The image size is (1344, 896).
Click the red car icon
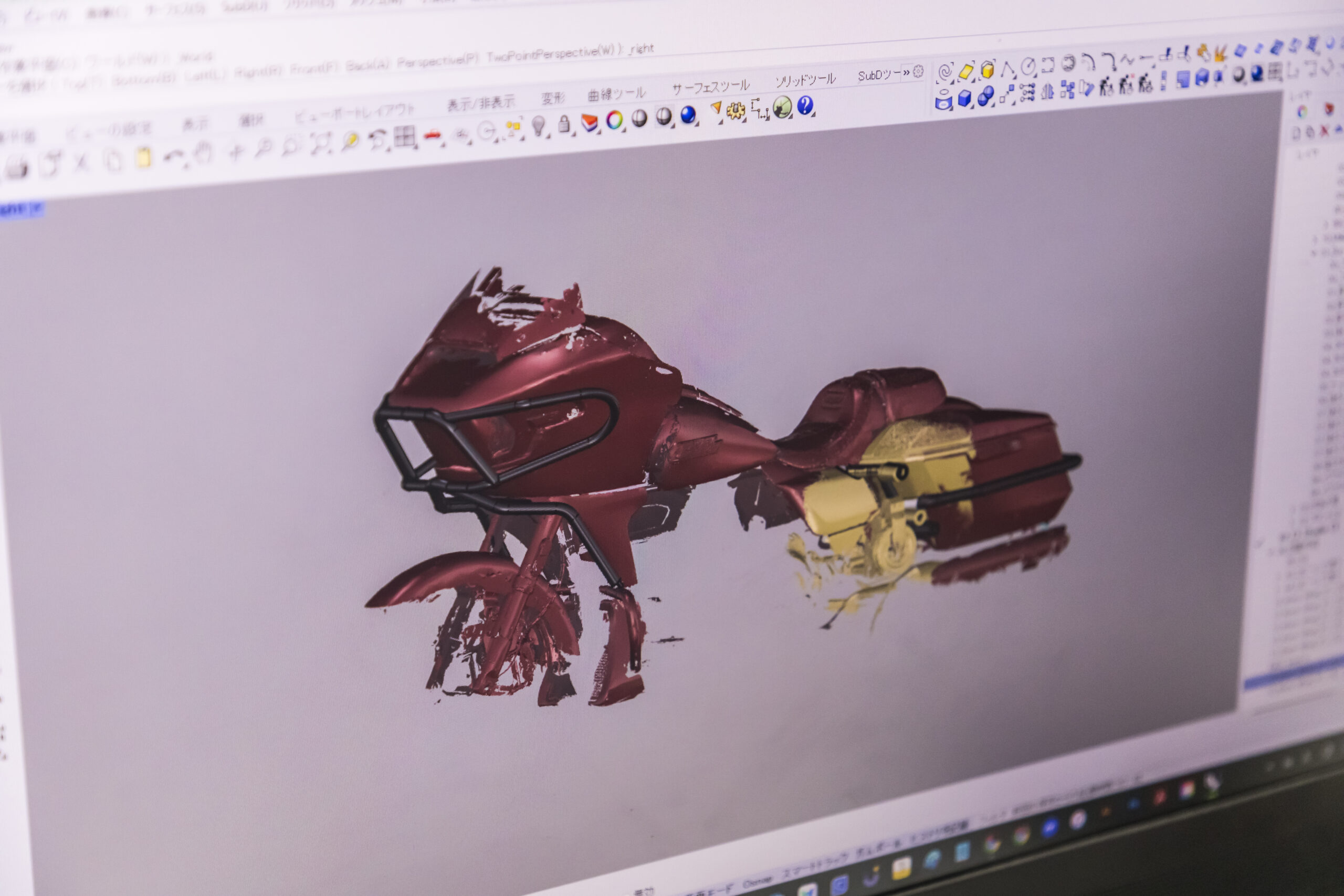click(433, 135)
